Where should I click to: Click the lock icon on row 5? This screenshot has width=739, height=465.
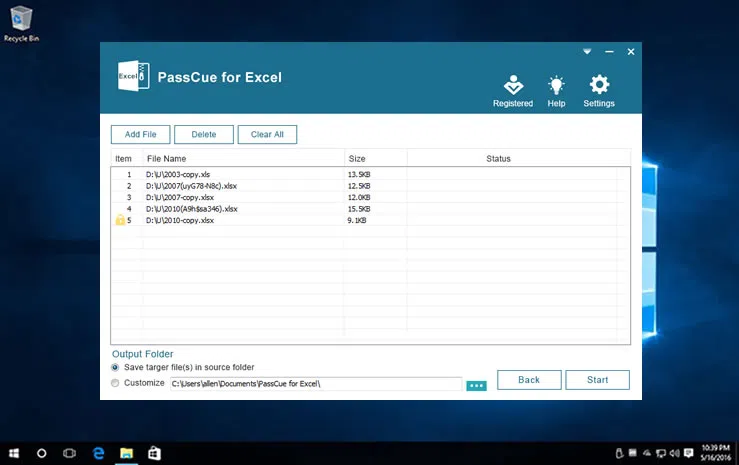(x=120, y=220)
